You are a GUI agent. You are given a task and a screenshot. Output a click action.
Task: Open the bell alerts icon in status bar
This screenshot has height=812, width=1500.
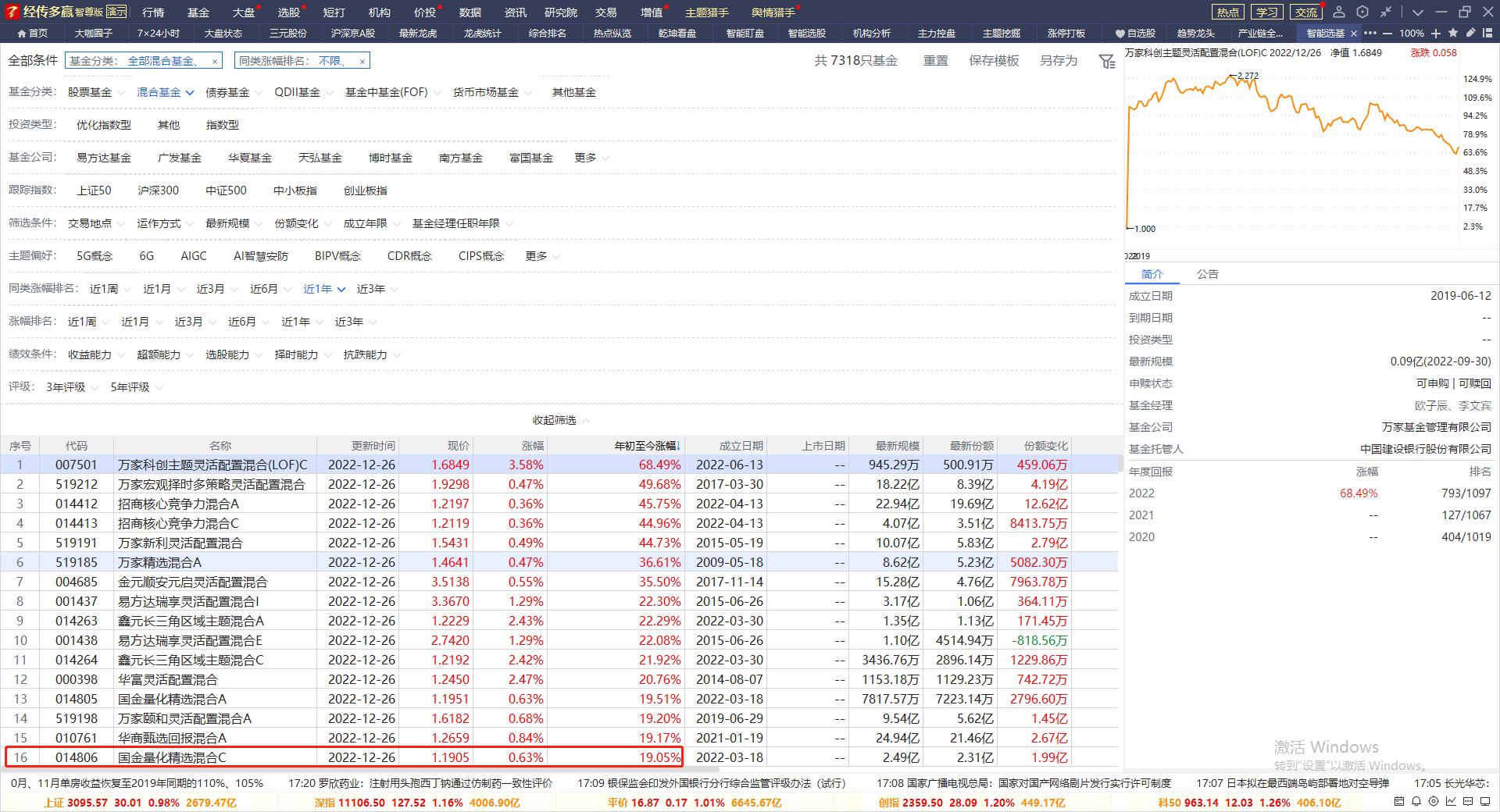tap(1416, 801)
